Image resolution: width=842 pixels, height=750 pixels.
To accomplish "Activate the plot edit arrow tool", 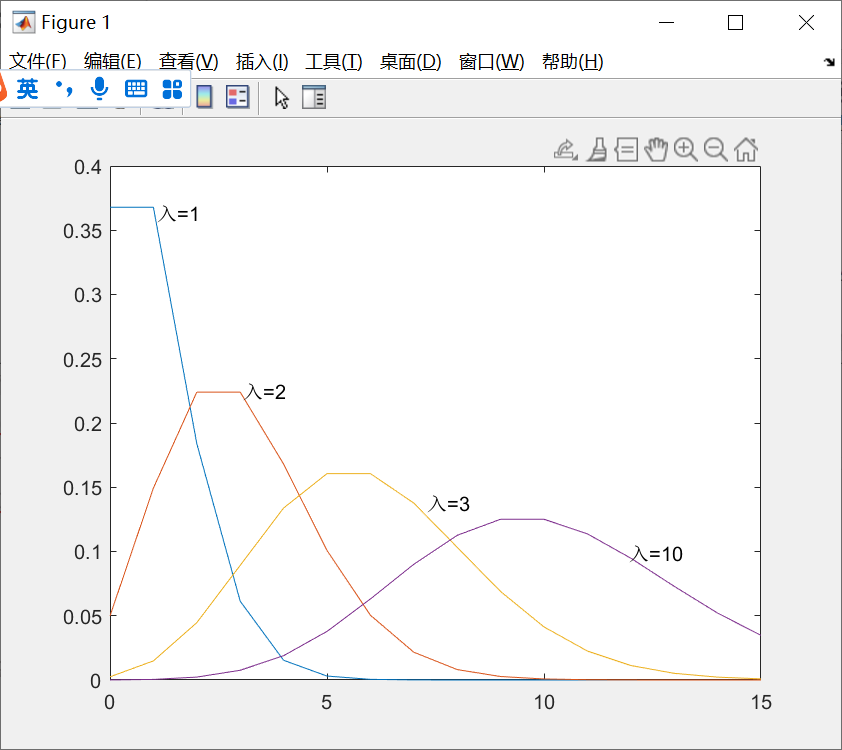I will coord(281,96).
